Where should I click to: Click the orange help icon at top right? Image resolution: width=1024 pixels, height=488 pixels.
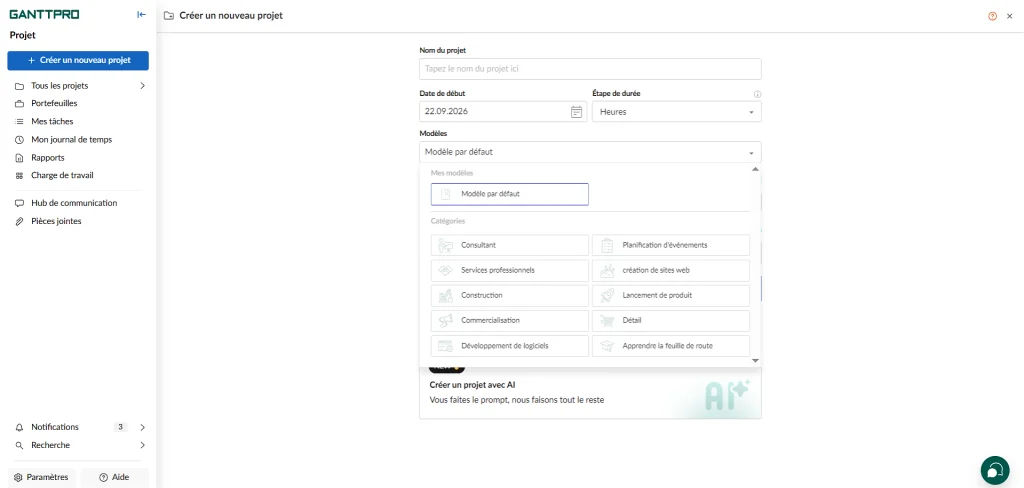coord(993,16)
